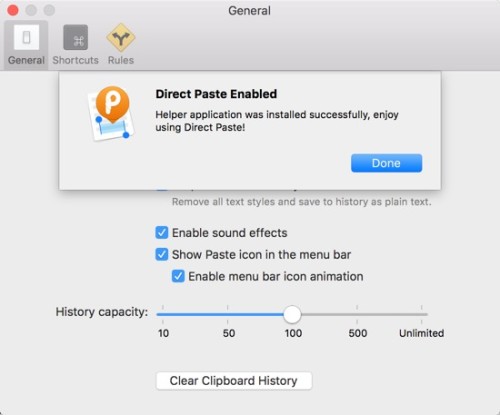
Task: Open the Rules preferences pane
Action: point(121,45)
